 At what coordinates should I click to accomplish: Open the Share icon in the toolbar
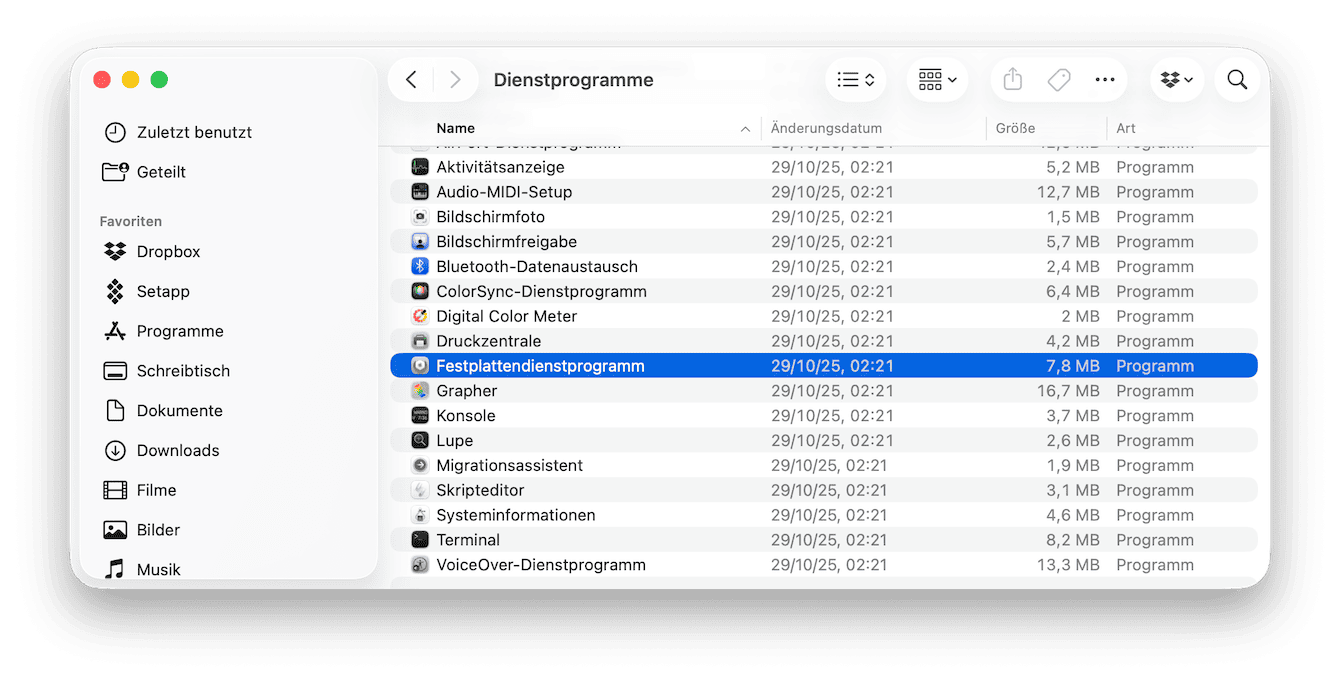pos(1011,79)
